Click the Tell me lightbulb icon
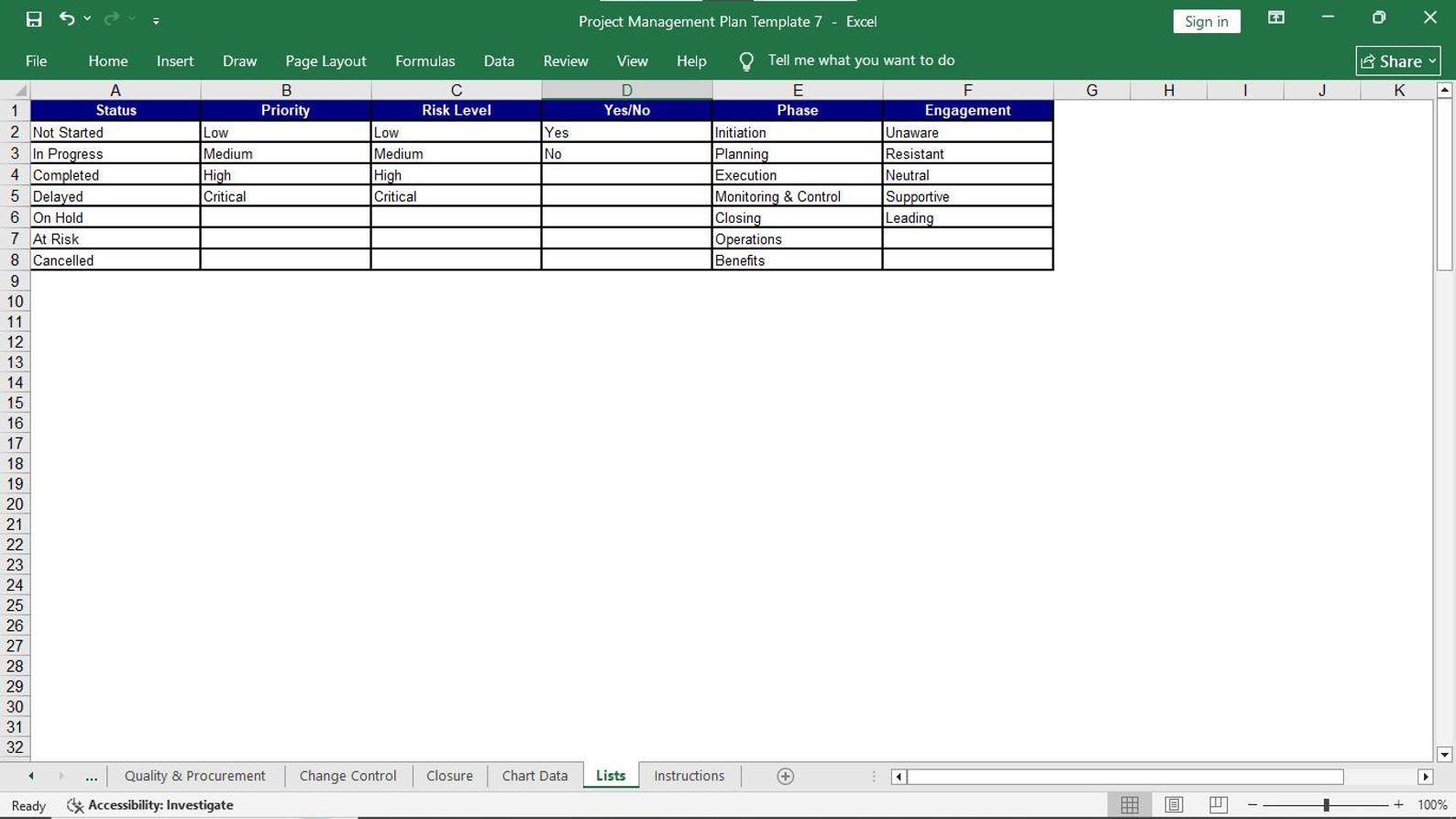 point(746,61)
